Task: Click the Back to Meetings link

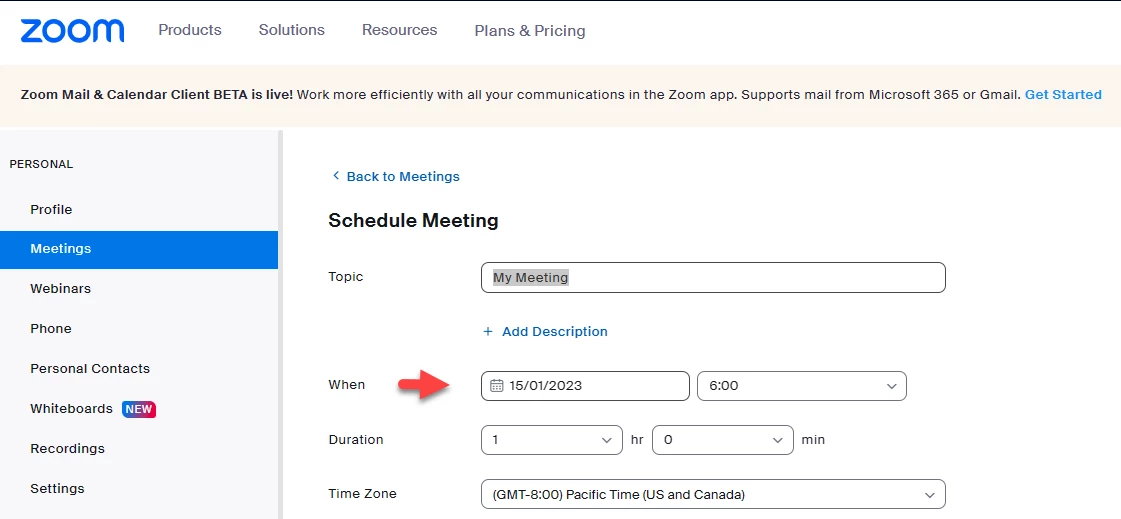Action: pyautogui.click(x=403, y=177)
